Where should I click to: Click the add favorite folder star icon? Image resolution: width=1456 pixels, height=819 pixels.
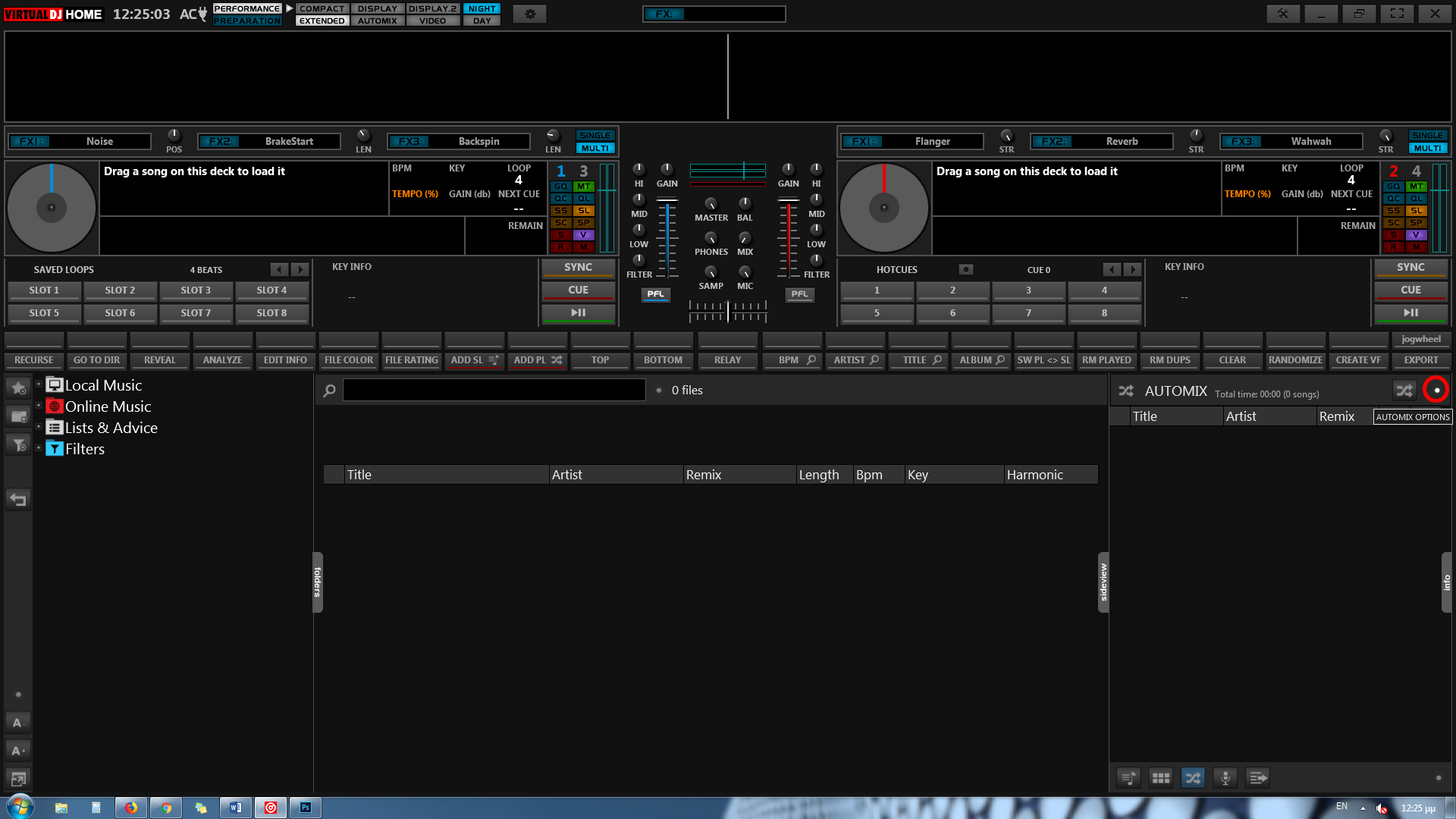(x=18, y=388)
